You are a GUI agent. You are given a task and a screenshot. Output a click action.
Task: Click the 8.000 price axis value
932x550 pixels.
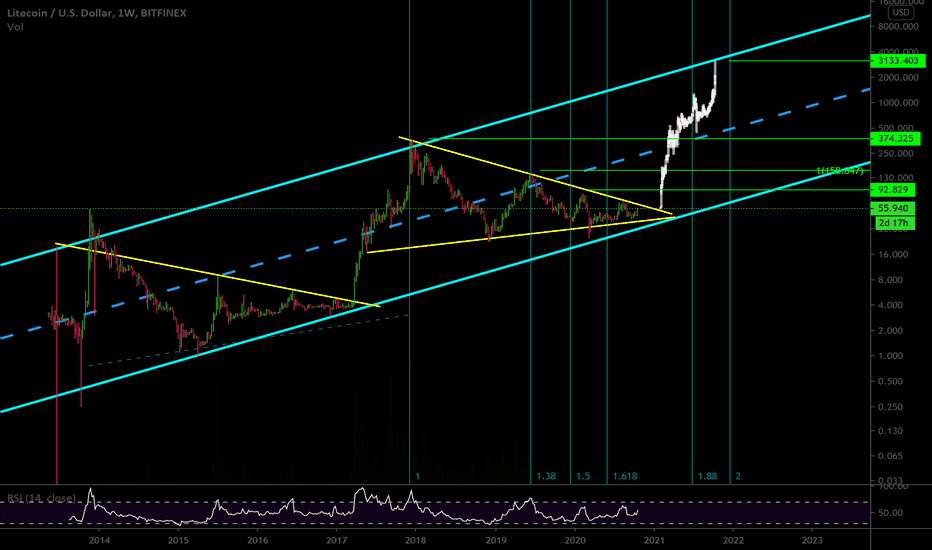(890, 280)
